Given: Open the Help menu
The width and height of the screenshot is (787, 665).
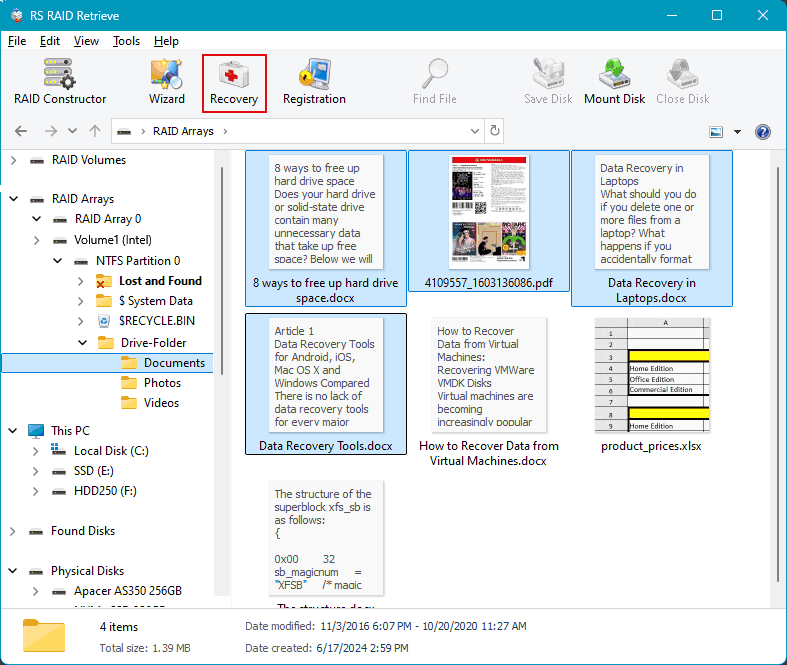Looking at the screenshot, I should [166, 41].
